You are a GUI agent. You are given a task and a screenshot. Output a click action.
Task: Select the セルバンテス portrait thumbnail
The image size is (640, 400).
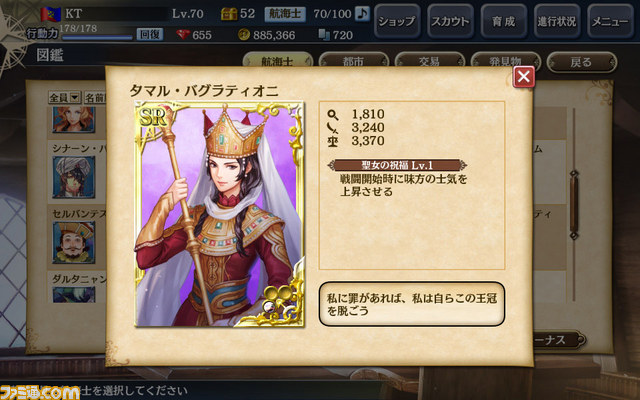(73, 242)
